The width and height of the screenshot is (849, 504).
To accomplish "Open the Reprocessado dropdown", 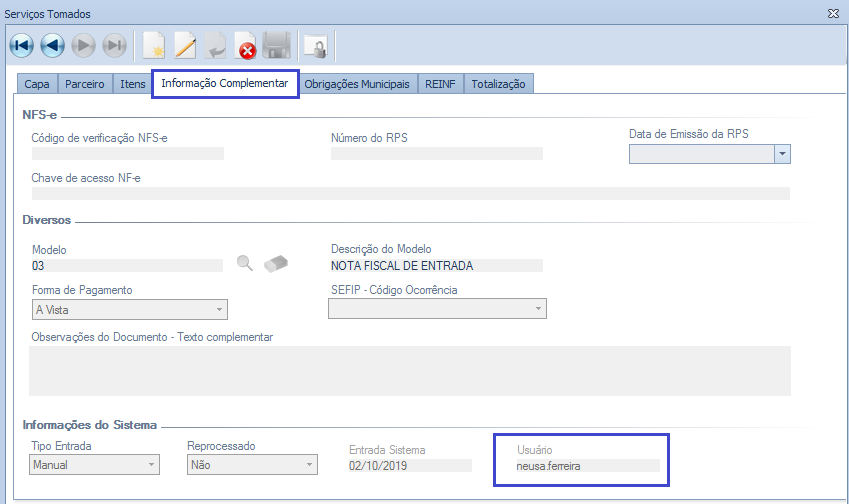I will click(309, 465).
